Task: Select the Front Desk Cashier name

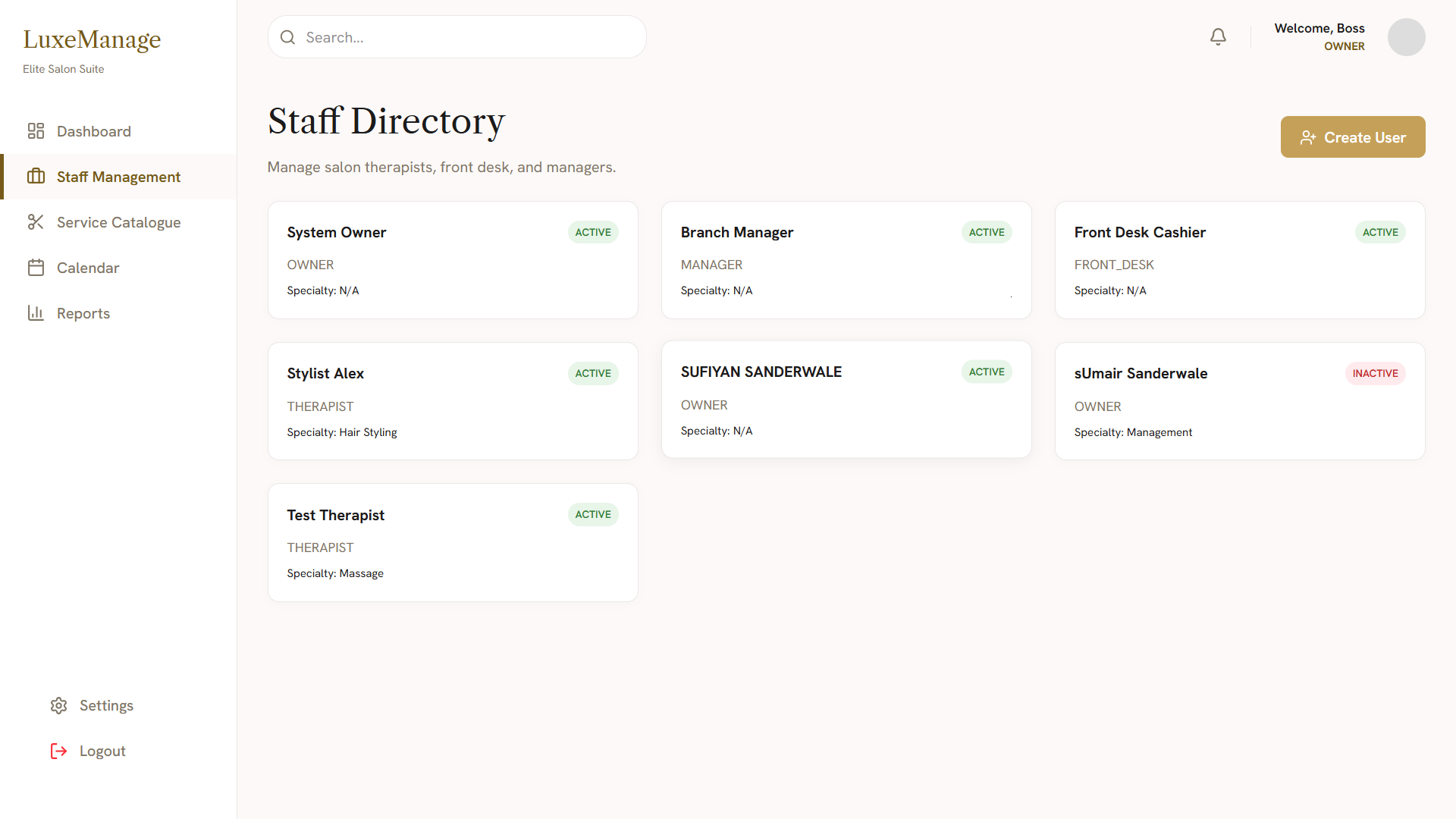Action: coord(1140,233)
